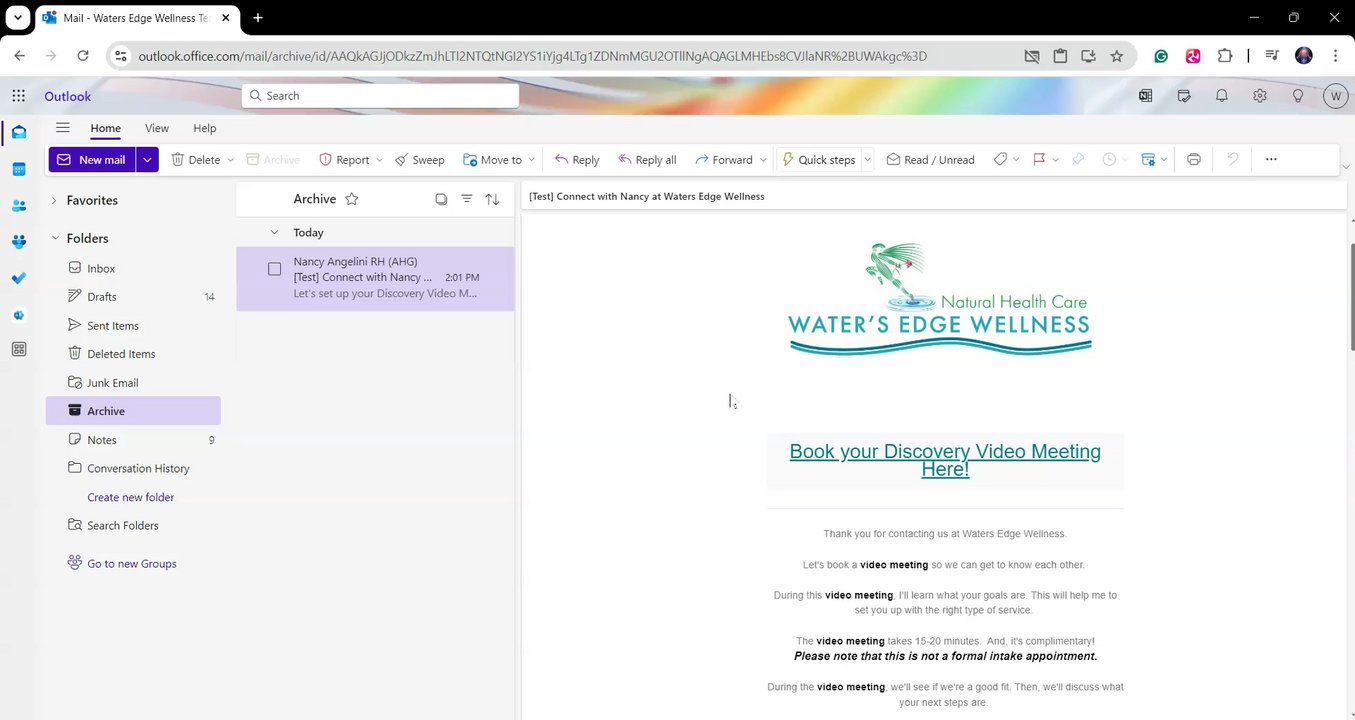Open the Inbox folder

(133, 268)
